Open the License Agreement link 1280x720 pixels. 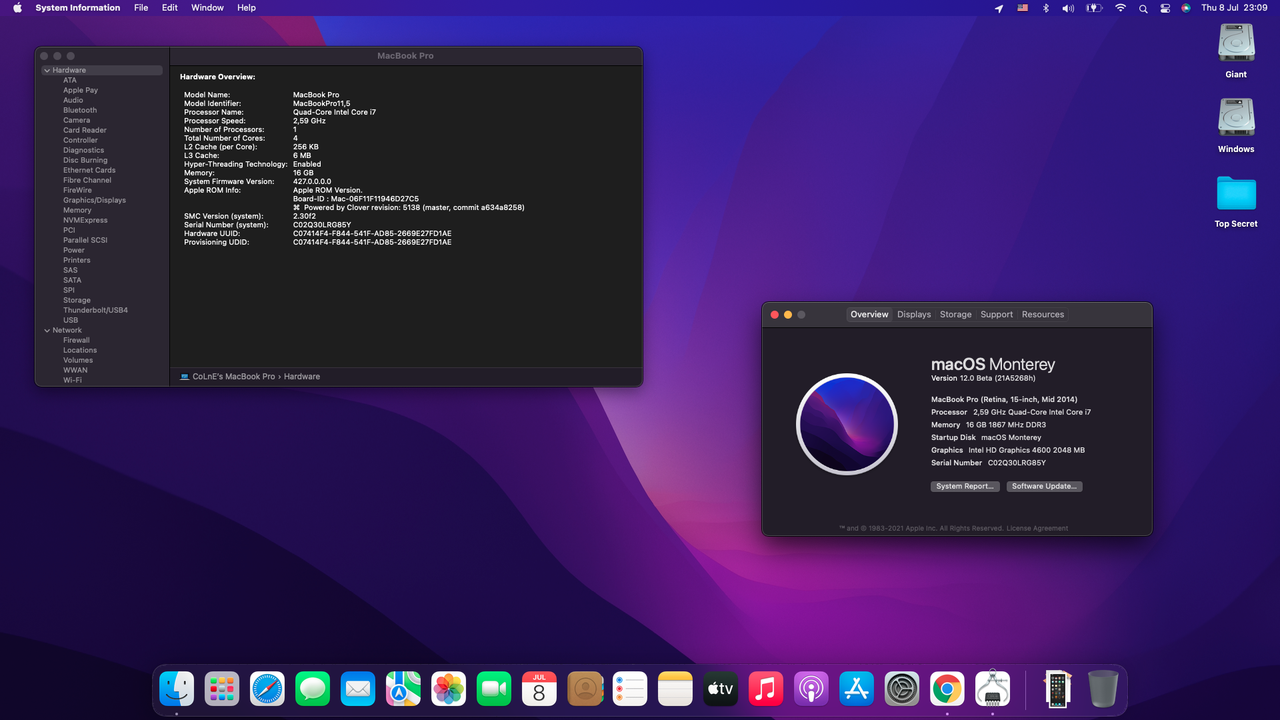click(x=1037, y=528)
